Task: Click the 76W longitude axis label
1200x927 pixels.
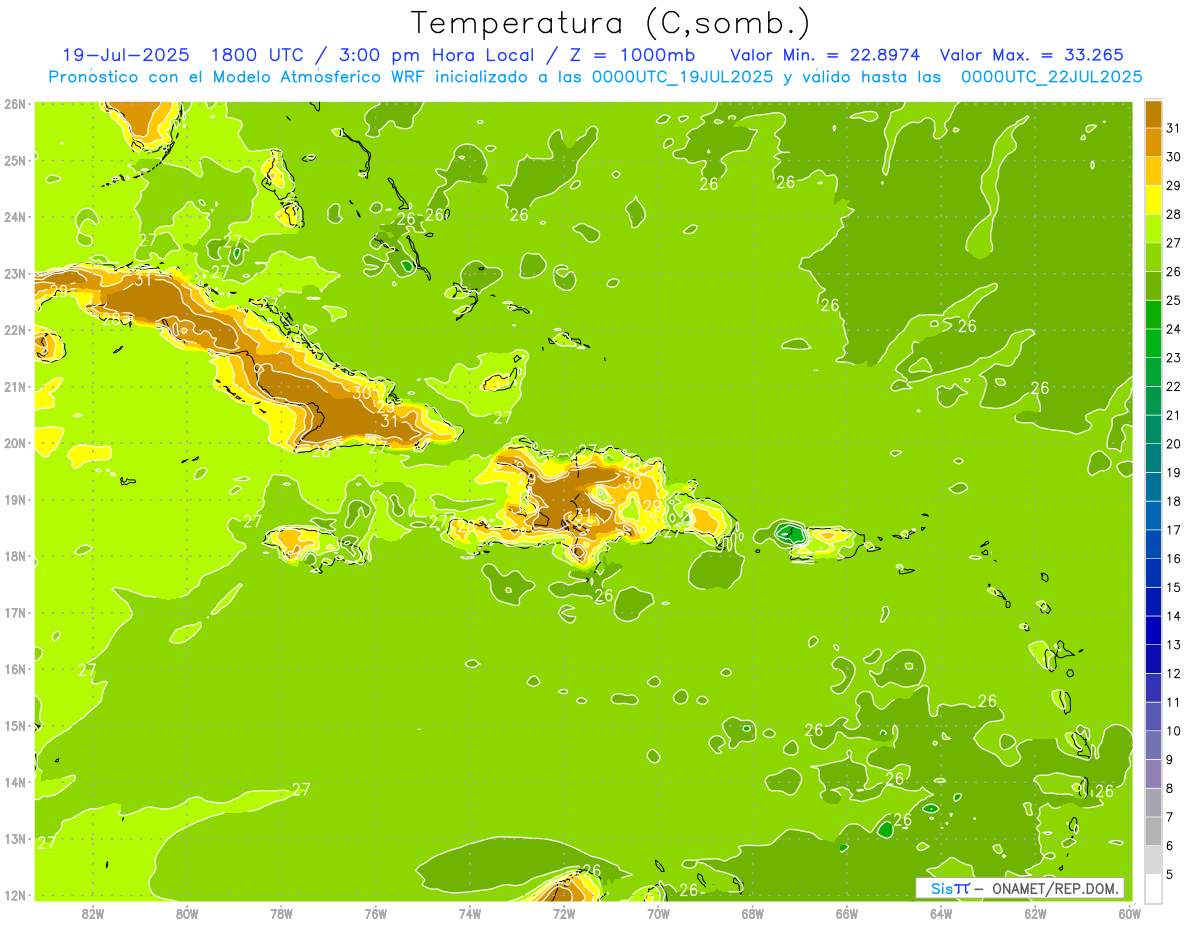Action: pos(376,913)
